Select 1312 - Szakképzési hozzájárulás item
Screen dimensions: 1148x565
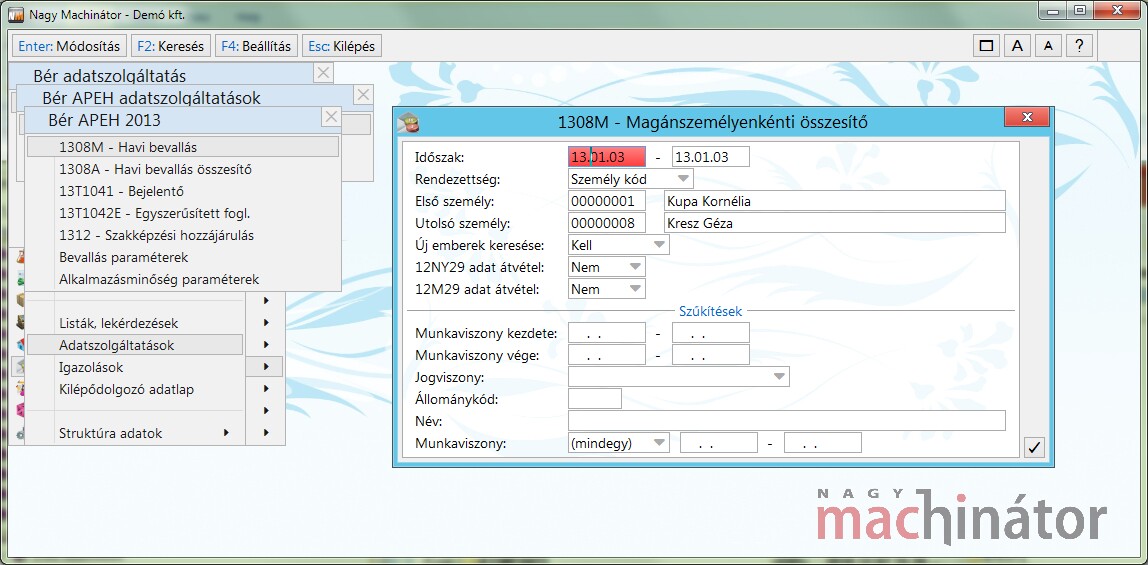183,235
